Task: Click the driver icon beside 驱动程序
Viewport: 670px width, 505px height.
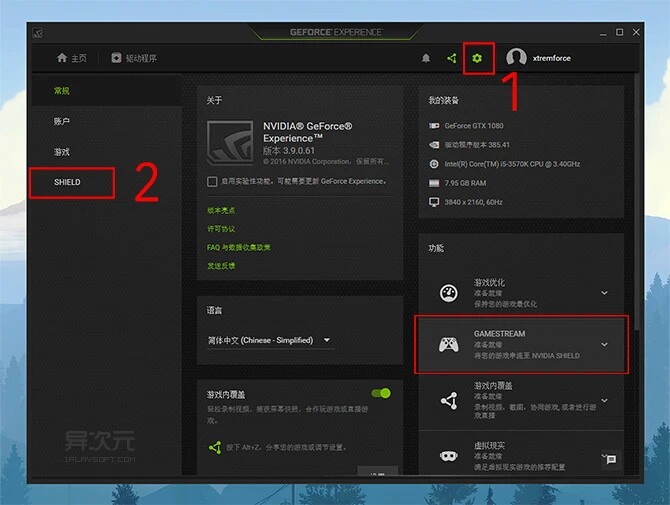Action: pos(116,58)
